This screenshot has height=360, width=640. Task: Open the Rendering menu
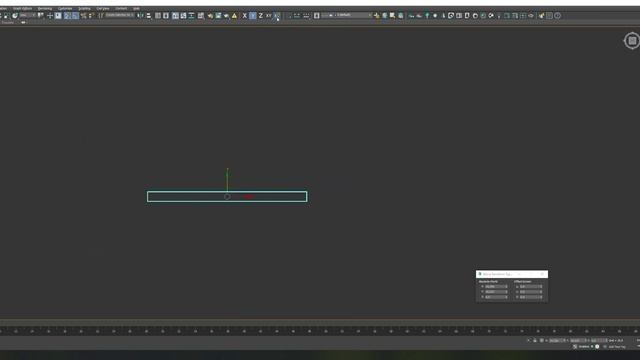coord(44,8)
